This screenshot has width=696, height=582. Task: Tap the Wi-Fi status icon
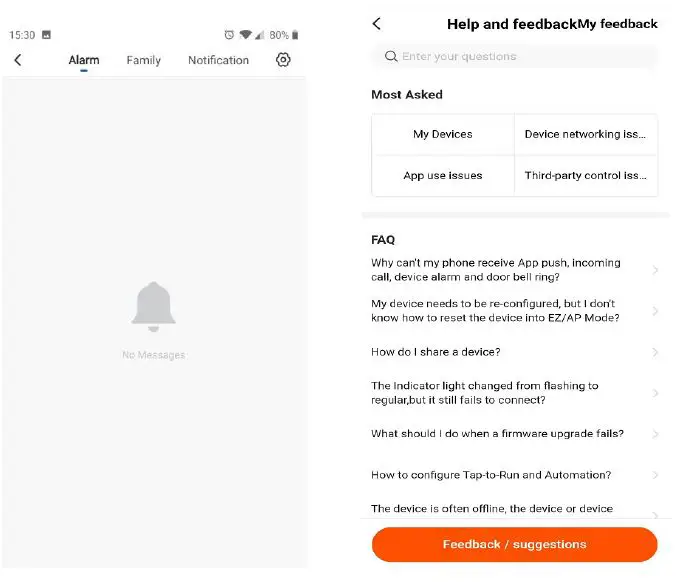pos(245,35)
